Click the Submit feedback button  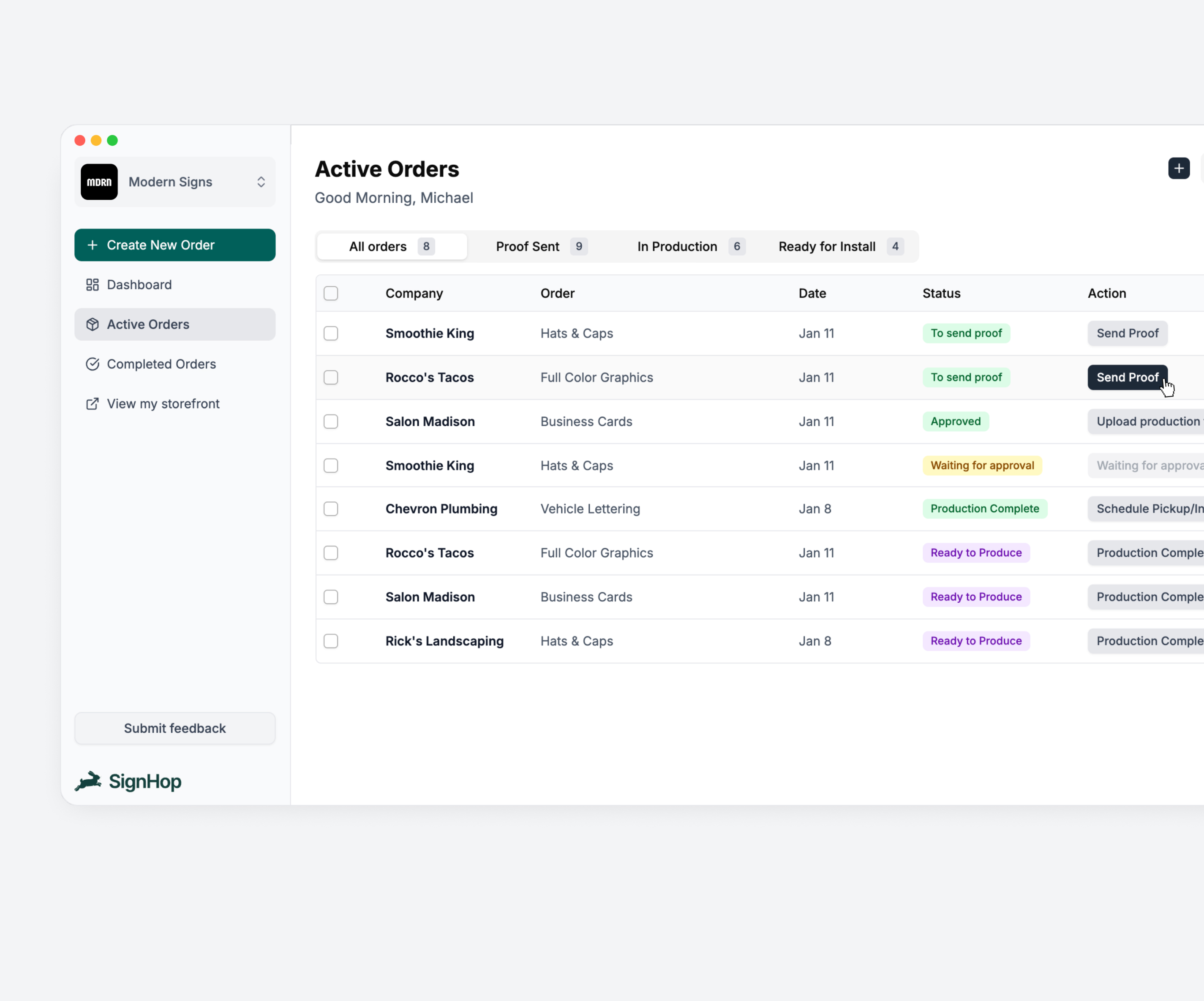pos(175,728)
